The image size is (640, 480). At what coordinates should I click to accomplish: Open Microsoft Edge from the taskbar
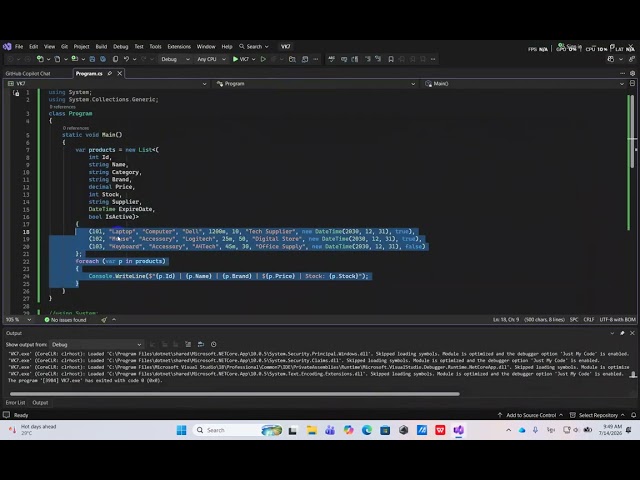click(x=367, y=430)
